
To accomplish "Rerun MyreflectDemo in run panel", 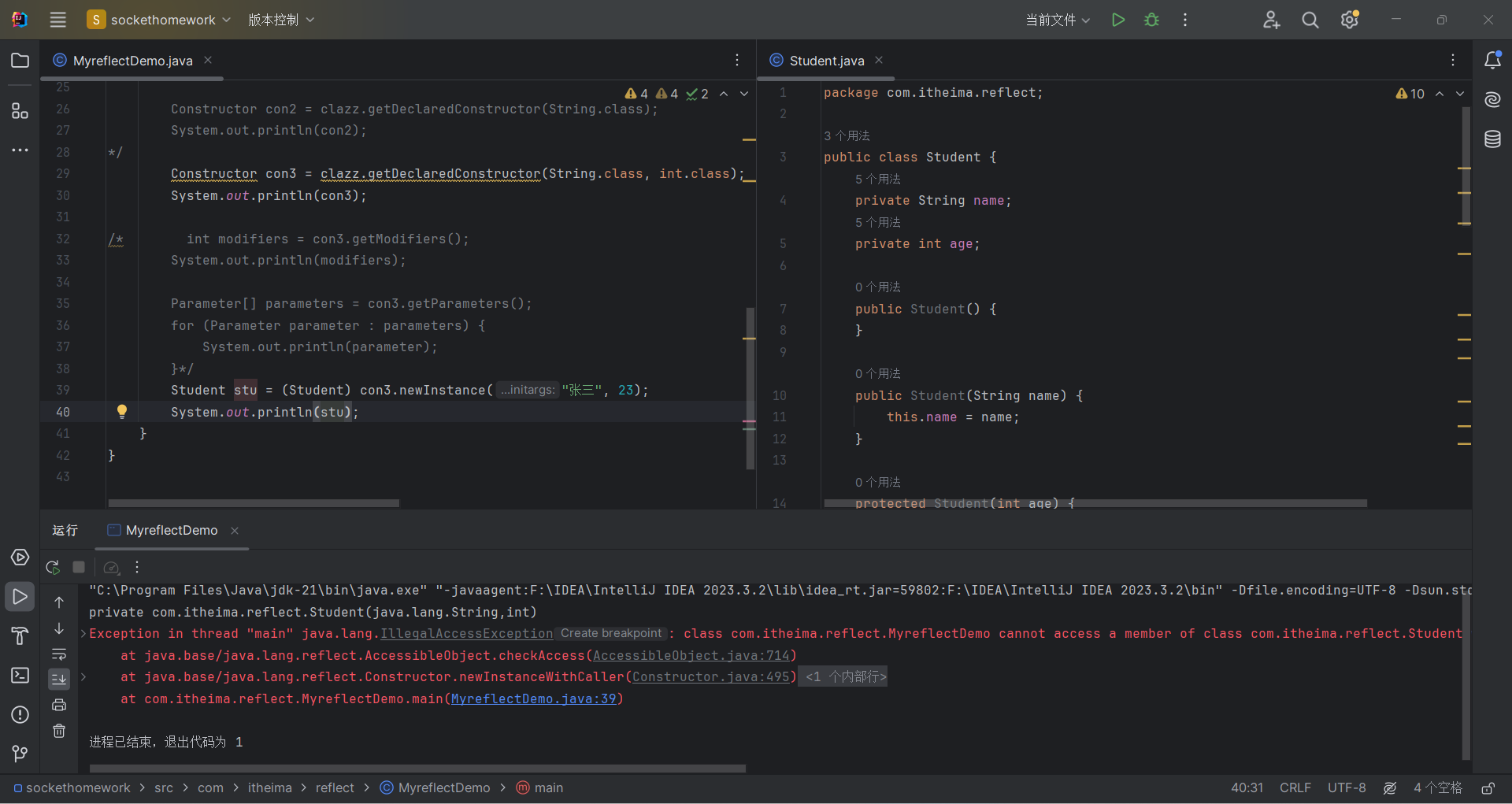I will coord(53,567).
